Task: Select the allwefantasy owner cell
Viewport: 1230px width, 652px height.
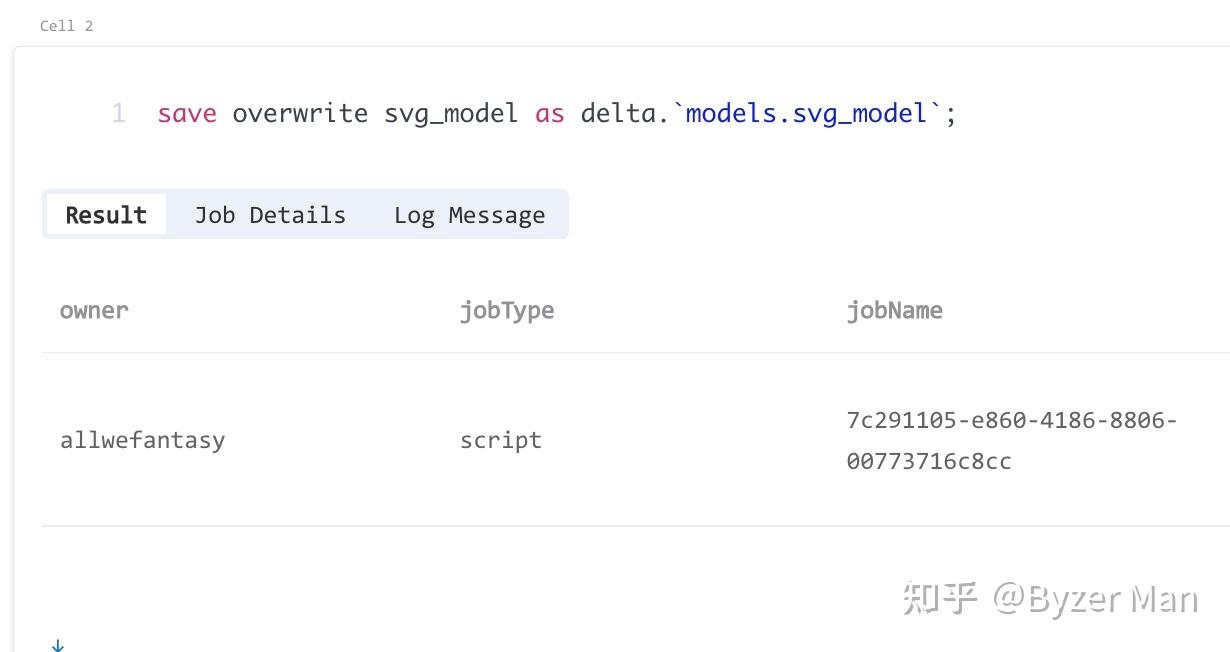Action: tap(142, 439)
